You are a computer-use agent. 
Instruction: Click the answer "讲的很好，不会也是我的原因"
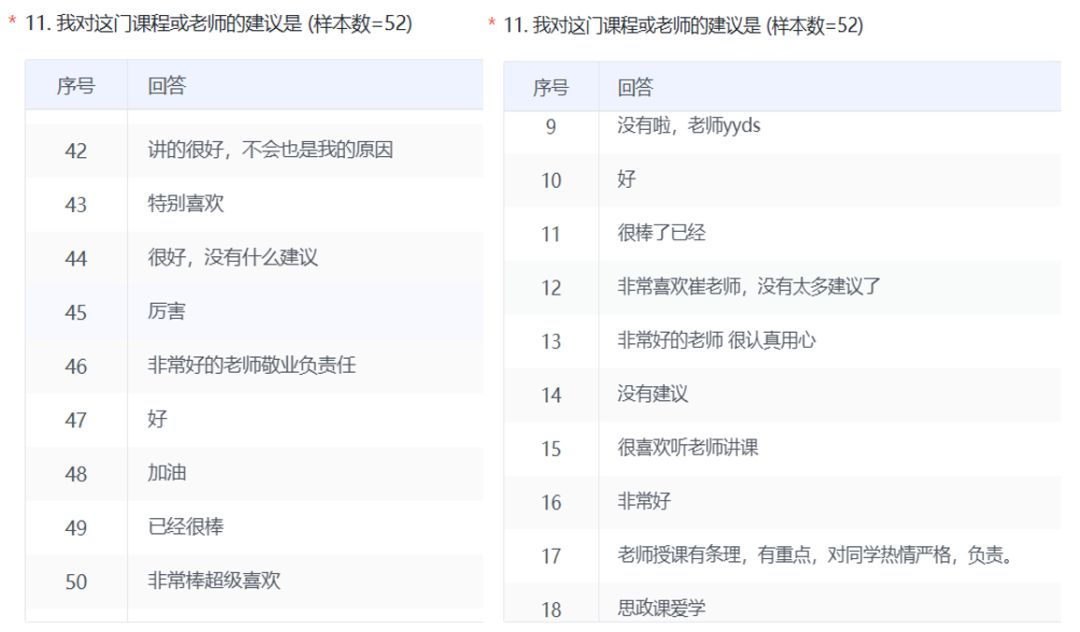[x=270, y=150]
